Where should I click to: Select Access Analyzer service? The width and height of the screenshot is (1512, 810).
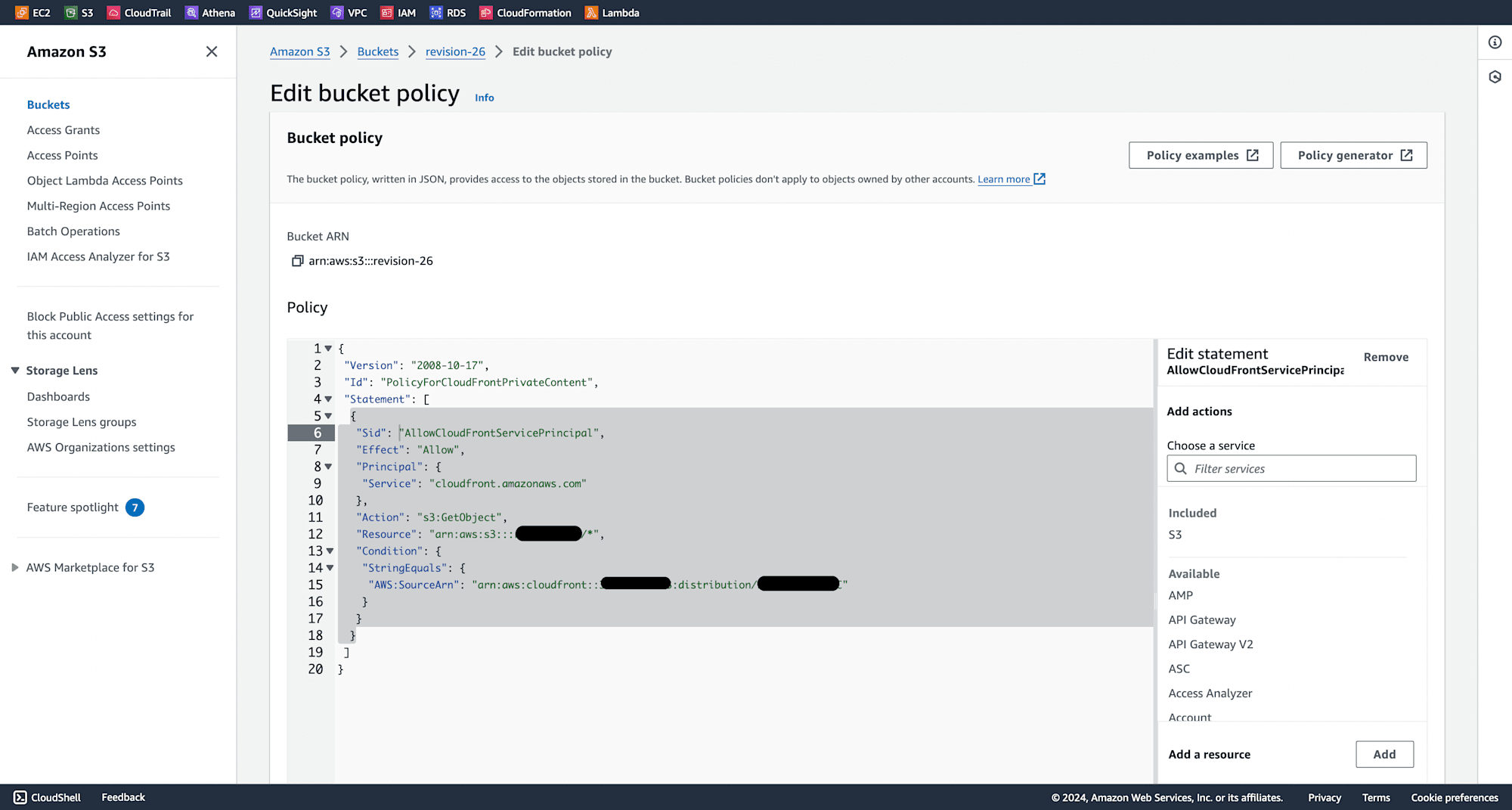(1210, 694)
